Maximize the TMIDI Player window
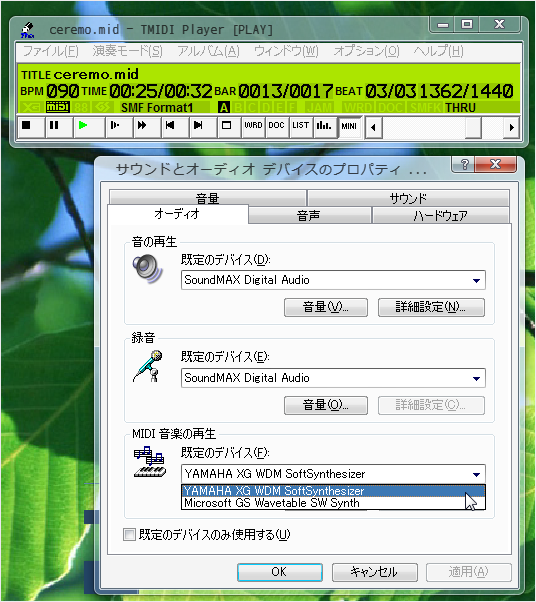 (467, 25)
